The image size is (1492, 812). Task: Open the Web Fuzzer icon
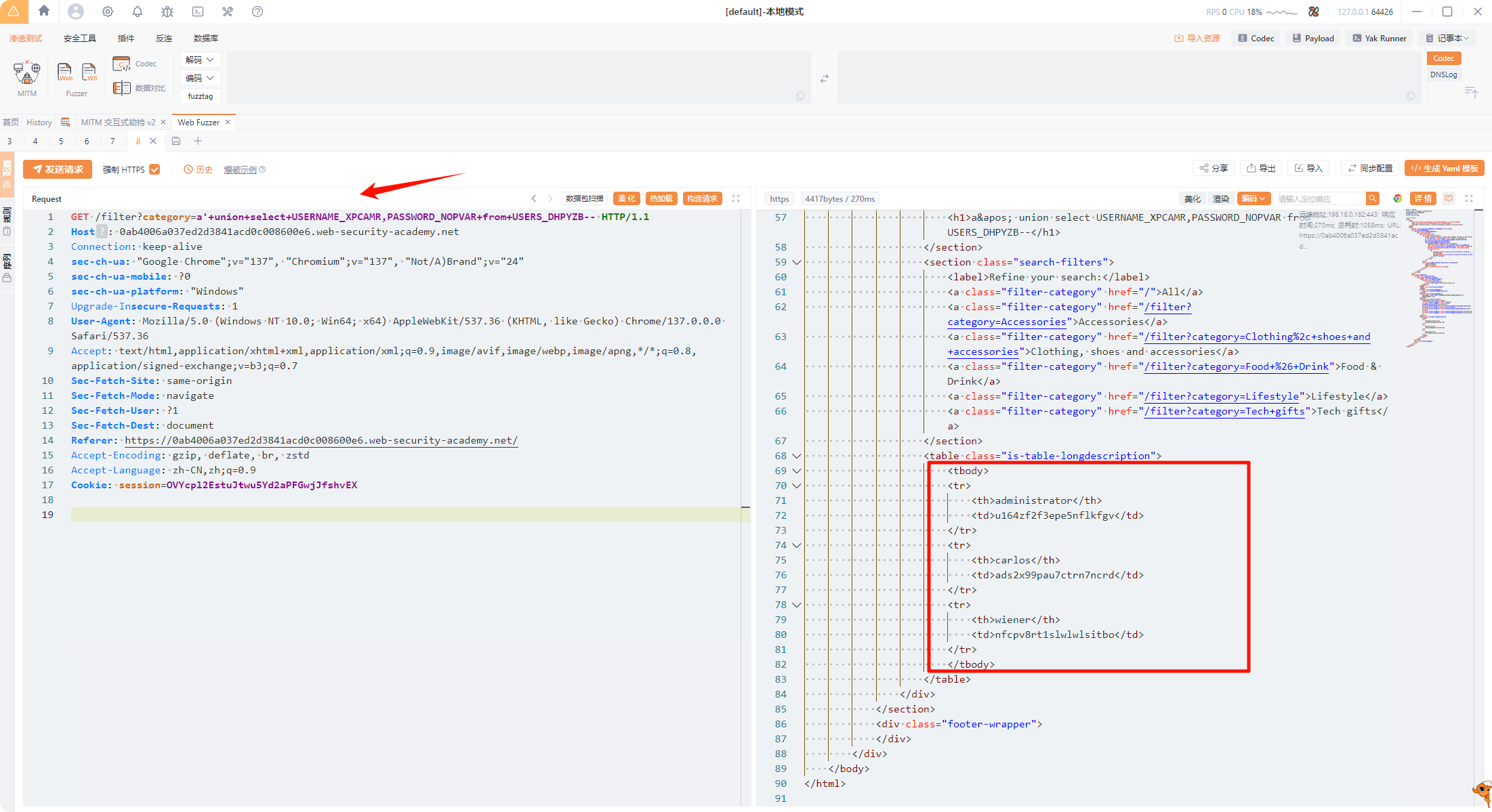tap(64, 72)
